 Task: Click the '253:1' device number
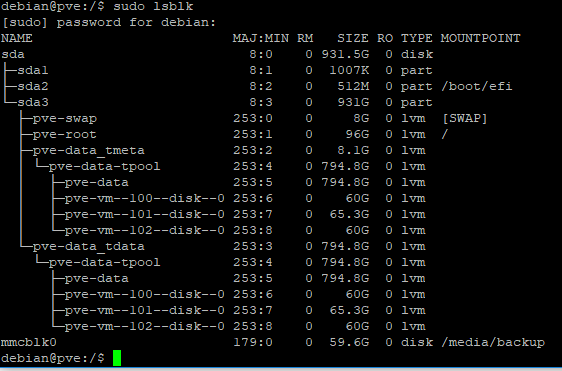click(x=253, y=134)
